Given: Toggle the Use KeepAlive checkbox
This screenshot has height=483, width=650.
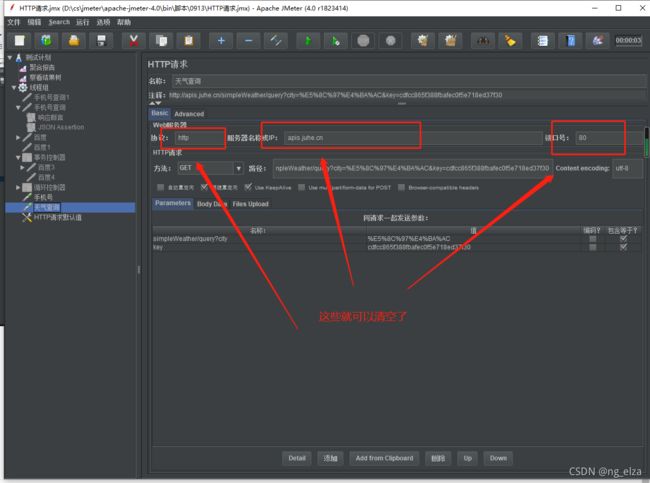Looking at the screenshot, I should [x=248, y=187].
